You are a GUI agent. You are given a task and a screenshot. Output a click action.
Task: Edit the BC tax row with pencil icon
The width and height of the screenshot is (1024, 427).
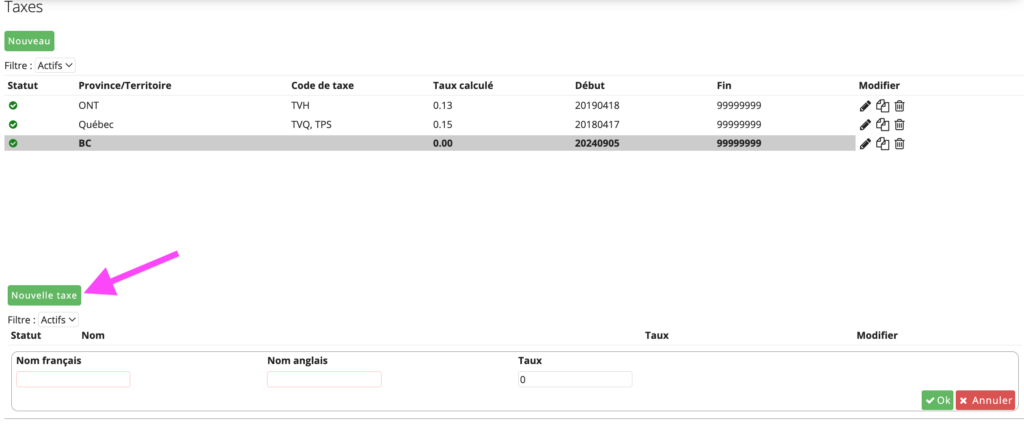pos(865,144)
